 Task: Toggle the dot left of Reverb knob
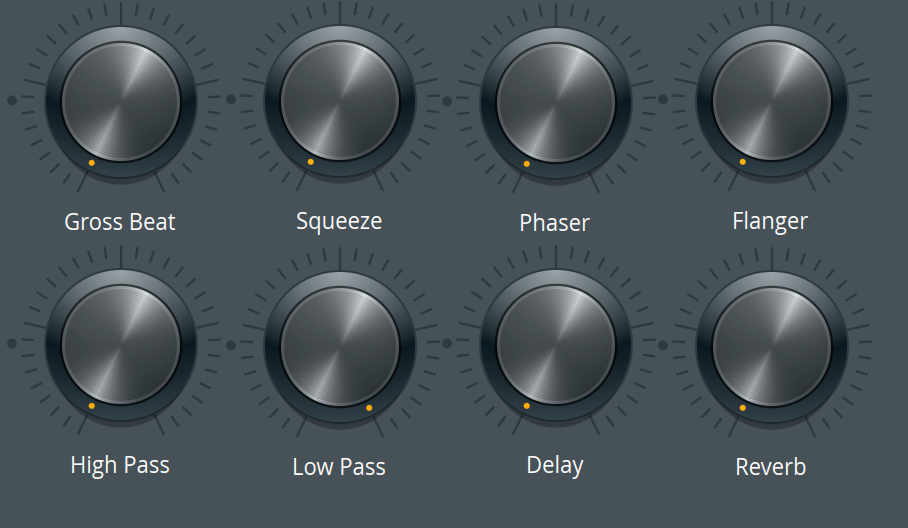pyautogui.click(x=662, y=345)
